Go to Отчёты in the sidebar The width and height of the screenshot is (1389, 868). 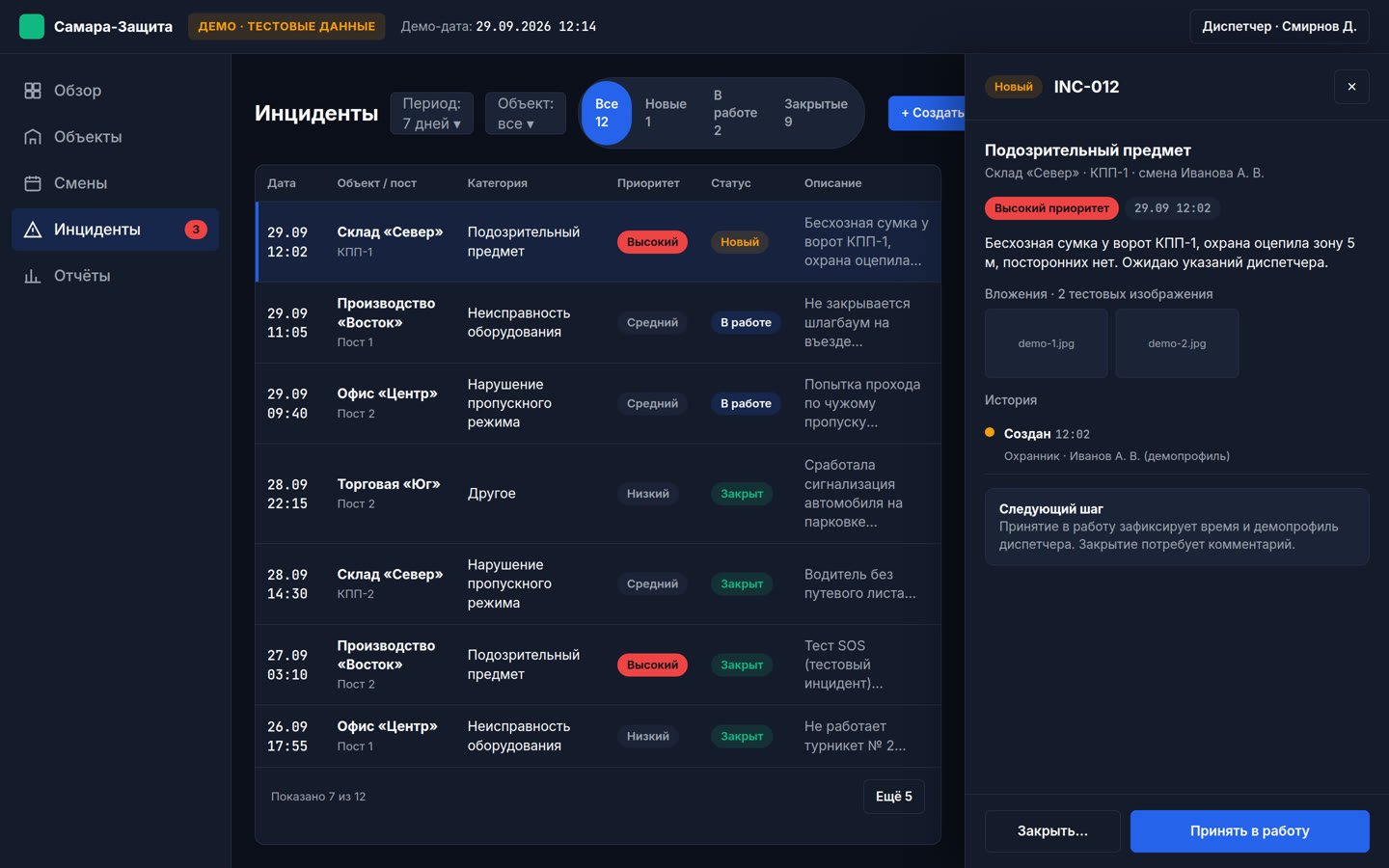pyautogui.click(x=115, y=276)
